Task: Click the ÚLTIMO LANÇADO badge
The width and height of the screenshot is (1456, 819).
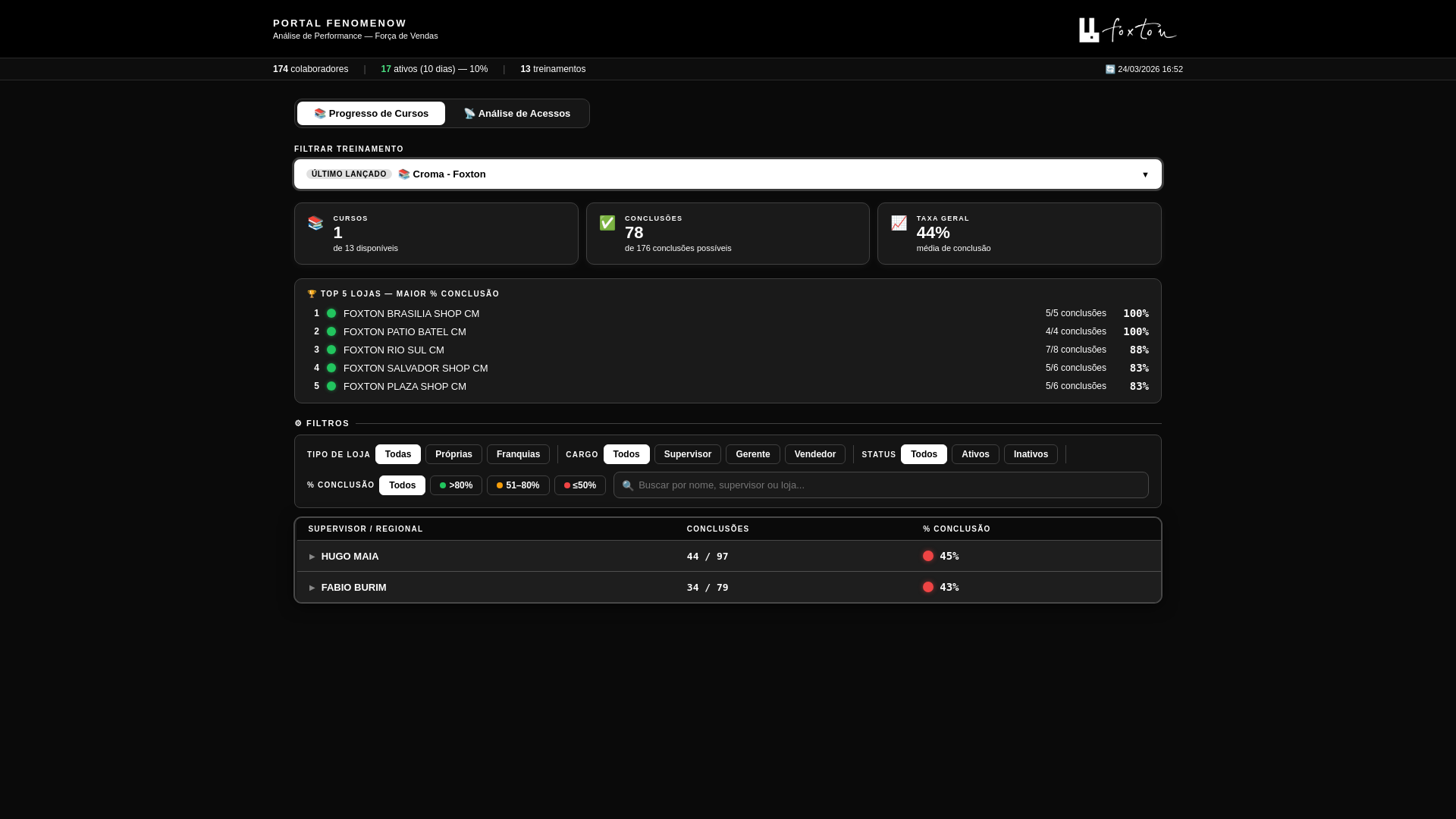Action: coord(349,174)
